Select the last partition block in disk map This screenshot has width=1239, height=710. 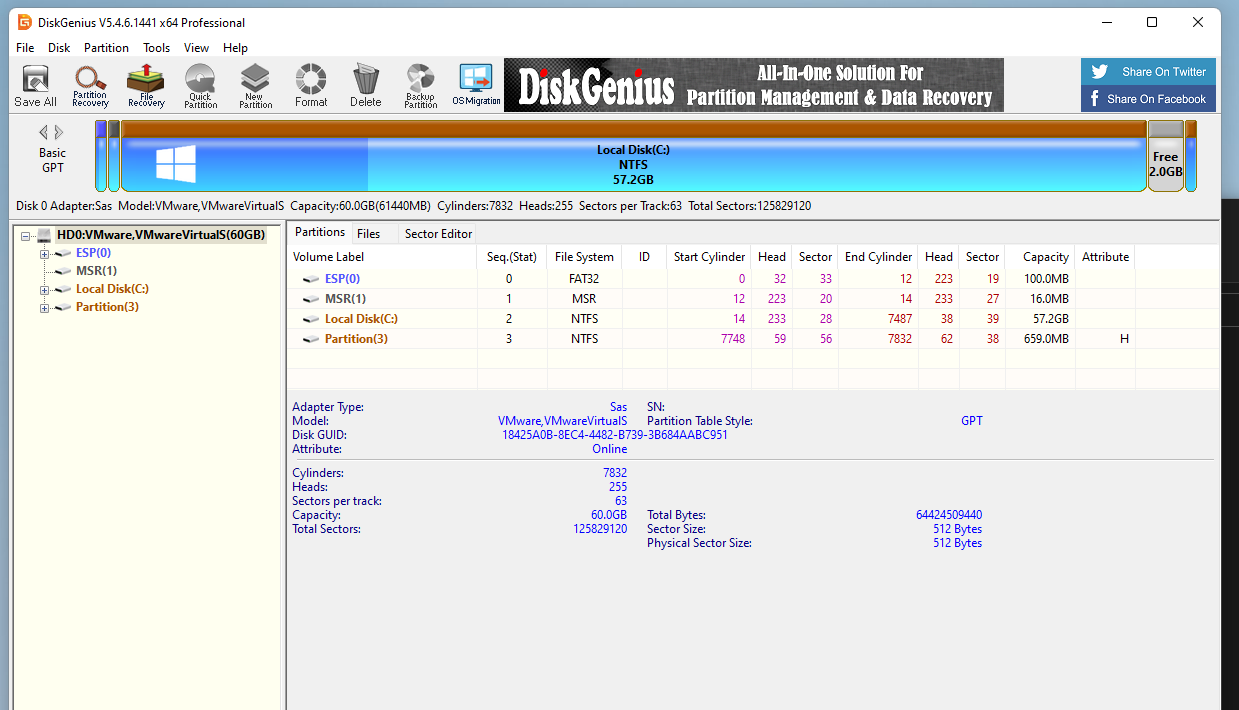[1191, 156]
